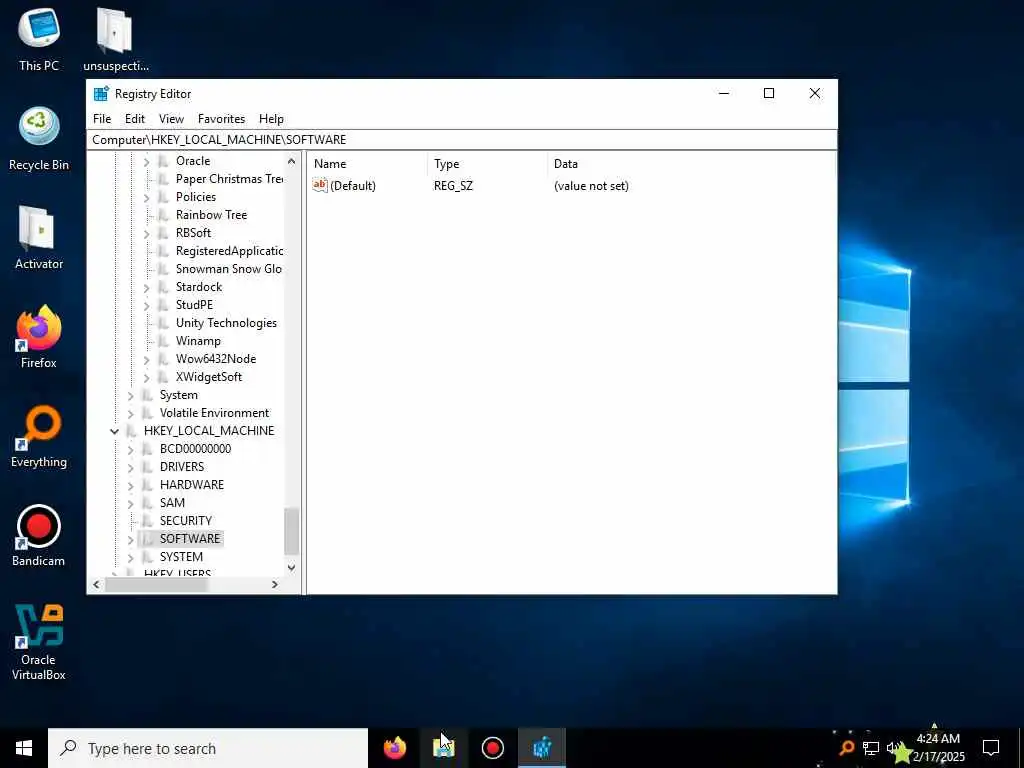This screenshot has width=1024, height=768.
Task: Expand the Stardock registry key
Action: [146, 287]
